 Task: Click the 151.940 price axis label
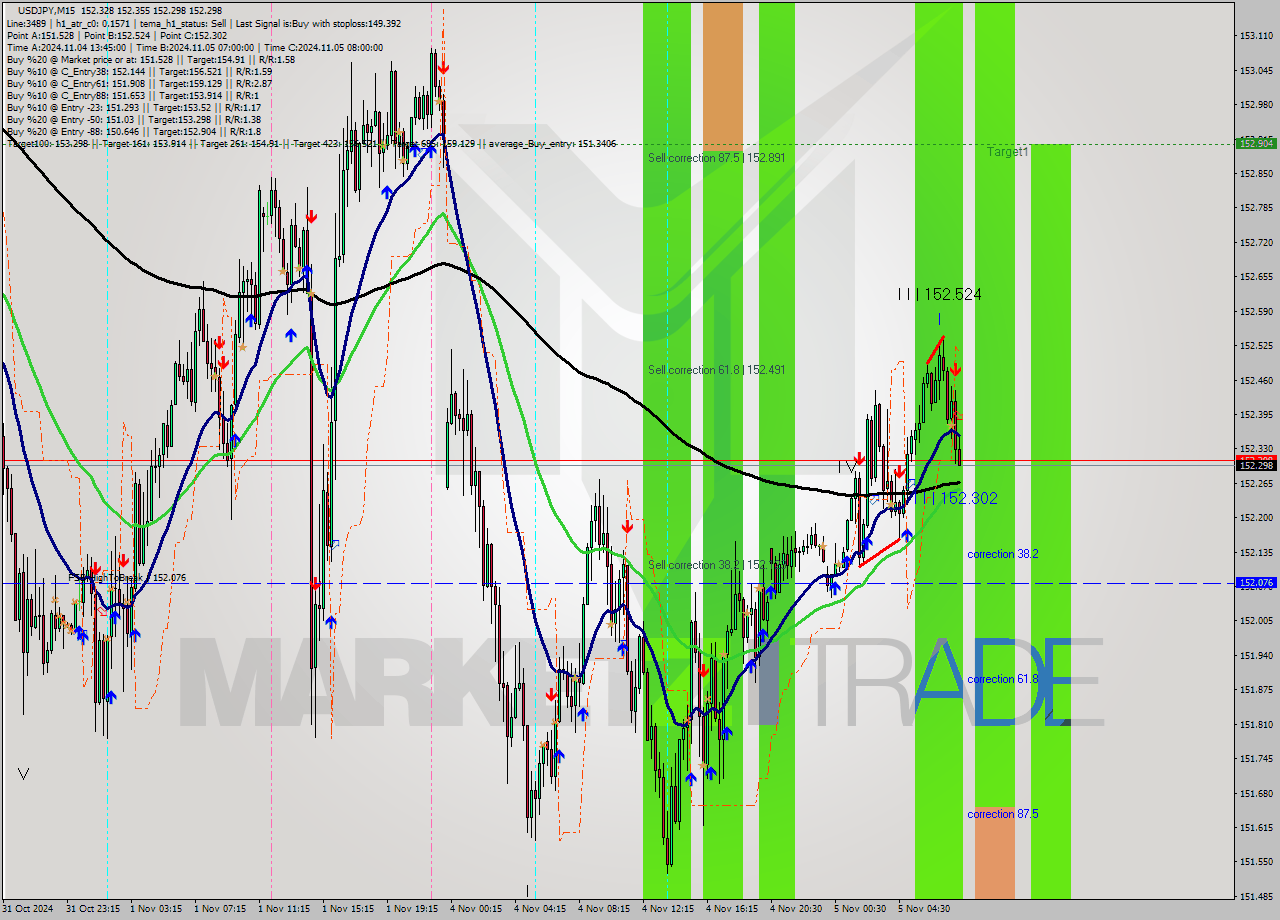[1256, 656]
